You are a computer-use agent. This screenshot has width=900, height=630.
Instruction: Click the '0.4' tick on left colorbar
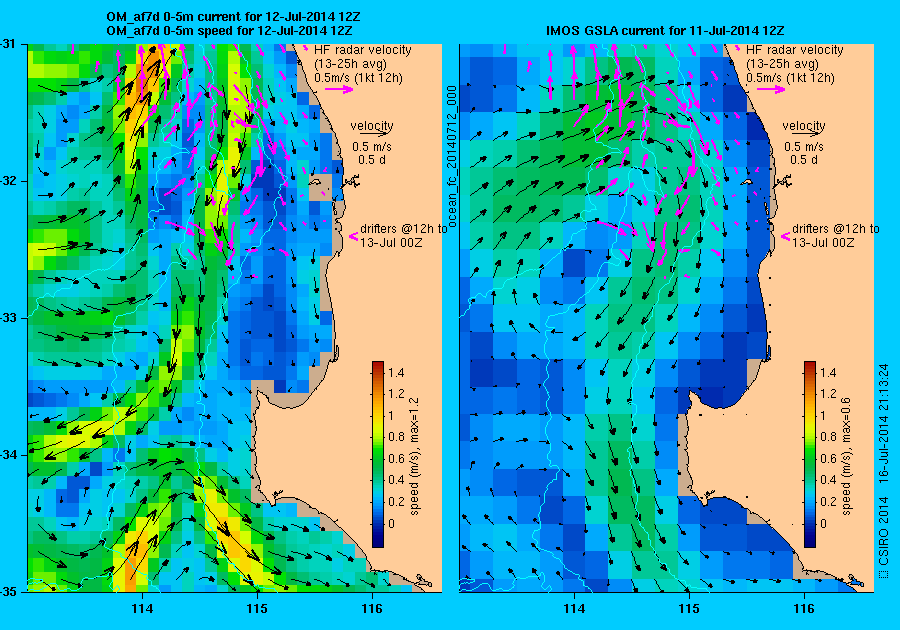396,480
